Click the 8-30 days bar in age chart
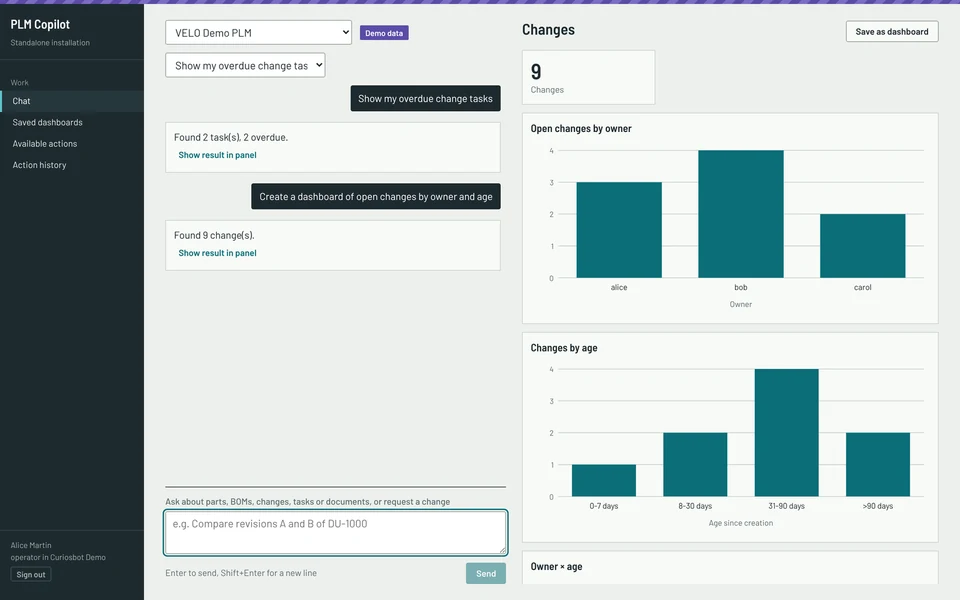 pos(695,465)
